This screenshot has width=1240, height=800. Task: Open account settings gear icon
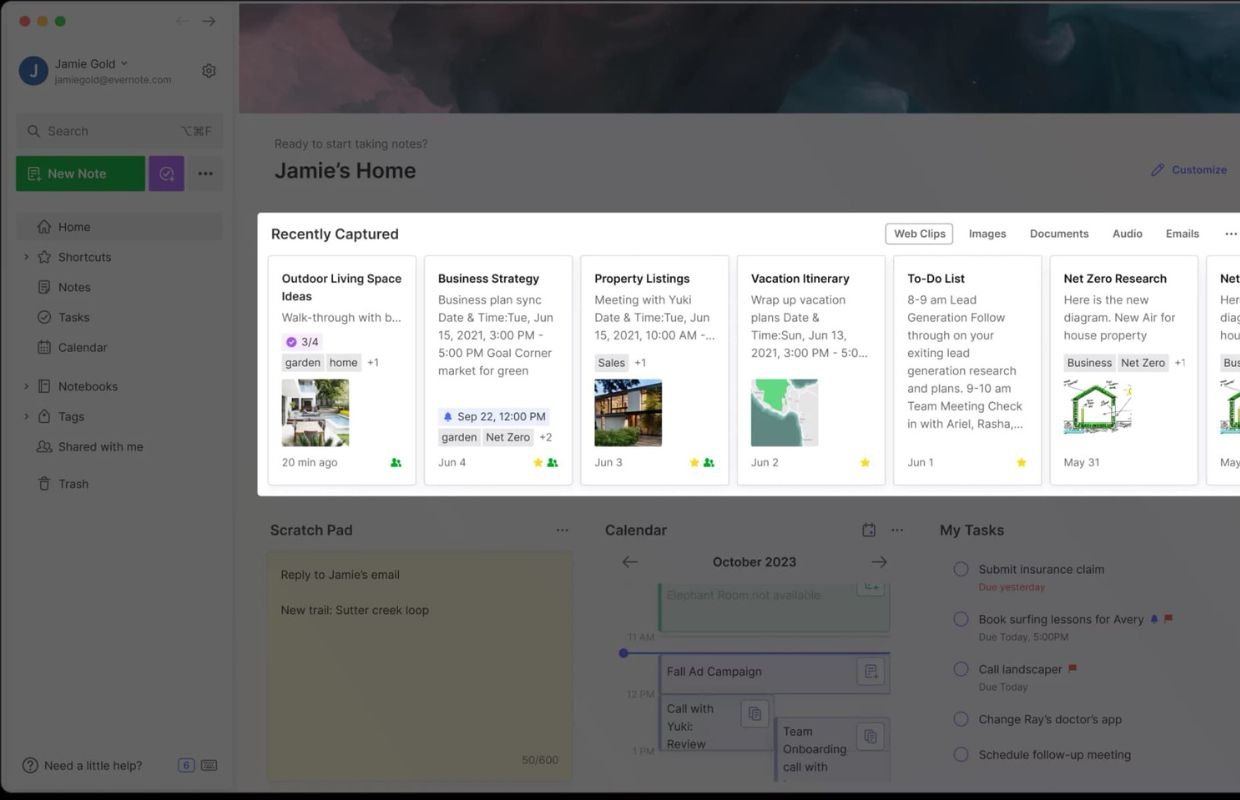coord(208,71)
